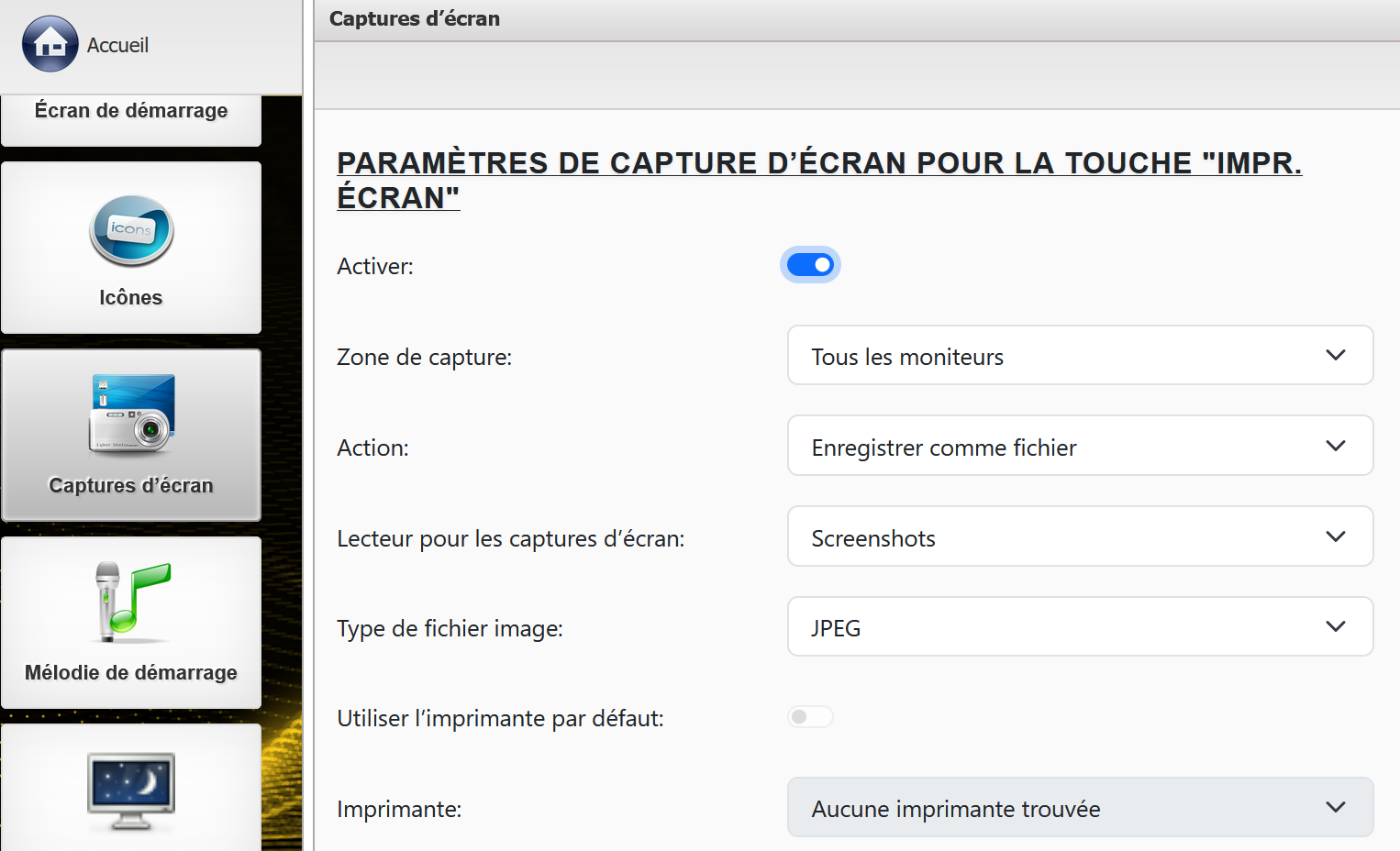Click the Accueil text link
The image size is (1400, 851).
click(117, 45)
